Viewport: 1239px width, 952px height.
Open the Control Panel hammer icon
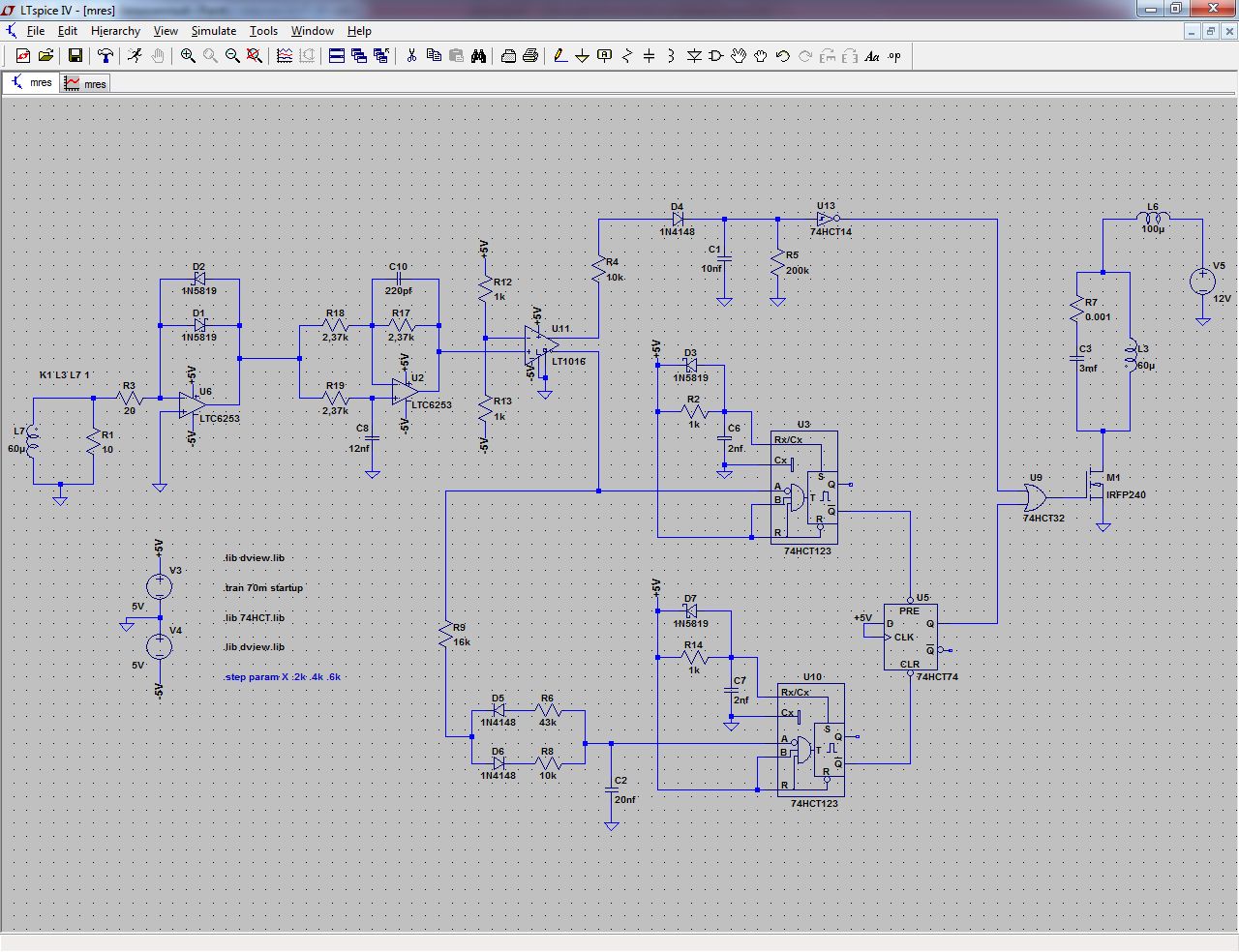(106, 56)
